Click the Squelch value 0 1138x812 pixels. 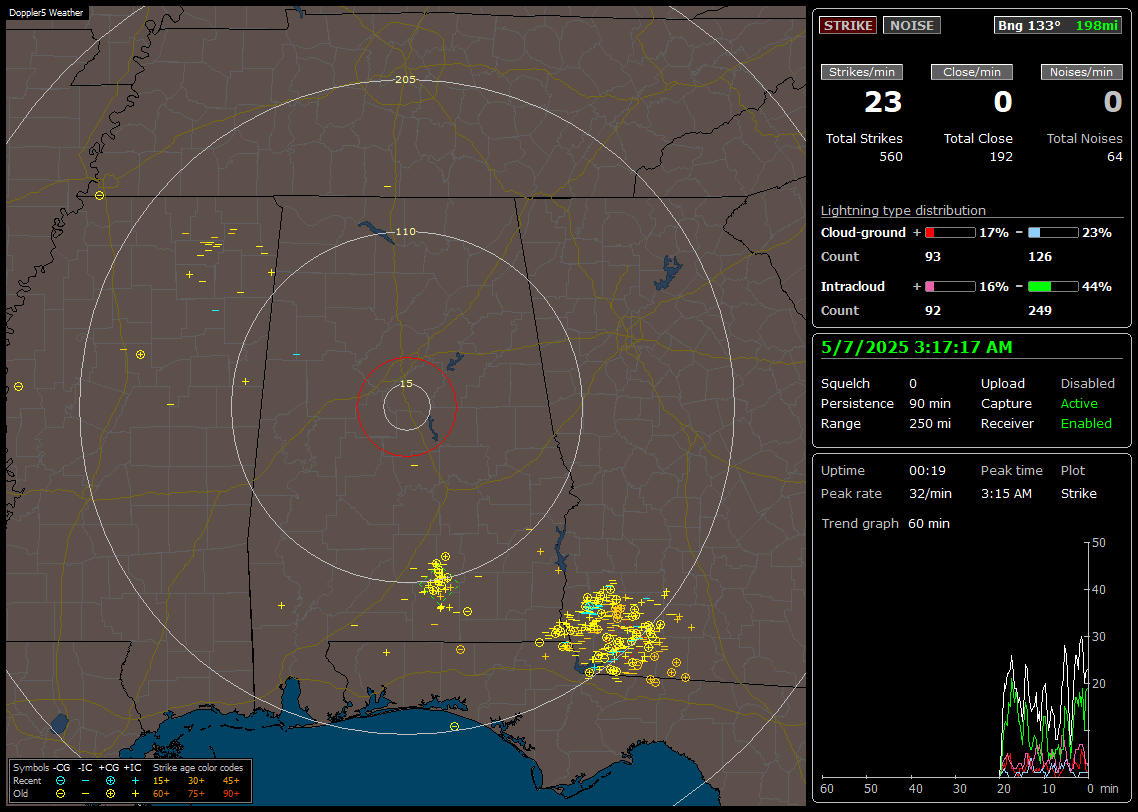coord(913,384)
